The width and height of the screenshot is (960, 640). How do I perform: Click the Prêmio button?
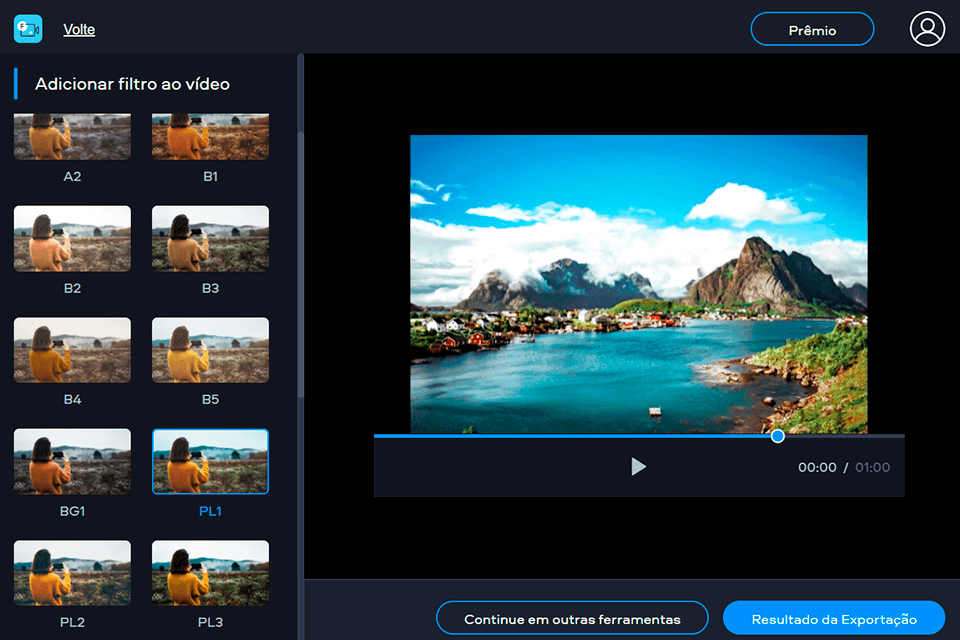(x=811, y=29)
